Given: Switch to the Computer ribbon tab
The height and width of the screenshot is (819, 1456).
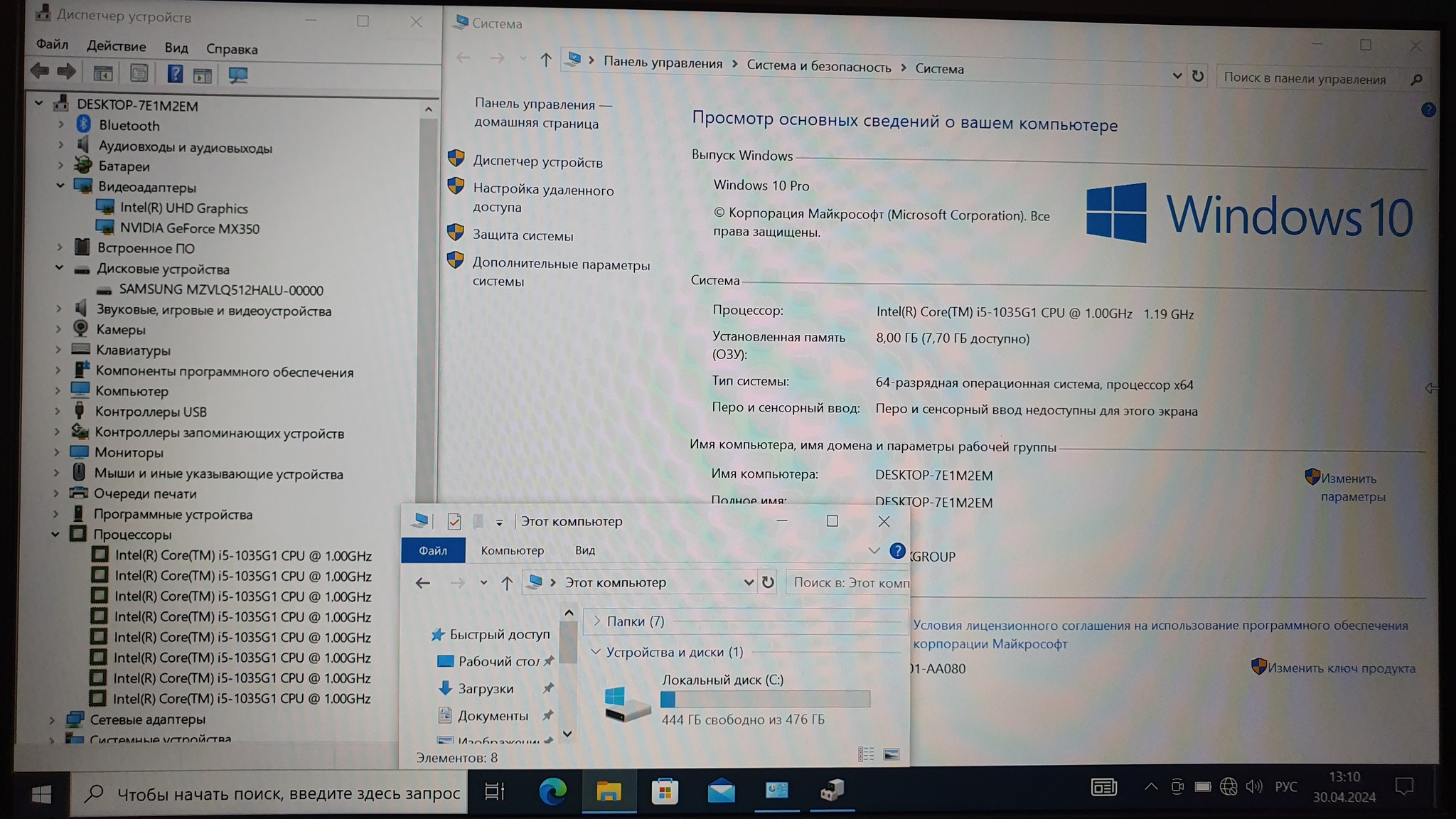Looking at the screenshot, I should point(512,550).
